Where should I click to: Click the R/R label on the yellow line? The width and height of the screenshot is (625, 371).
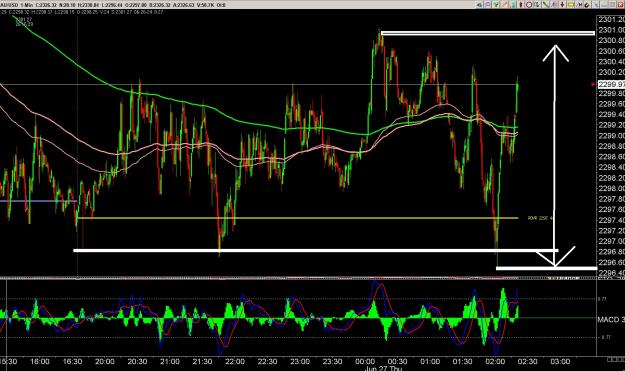point(539,218)
